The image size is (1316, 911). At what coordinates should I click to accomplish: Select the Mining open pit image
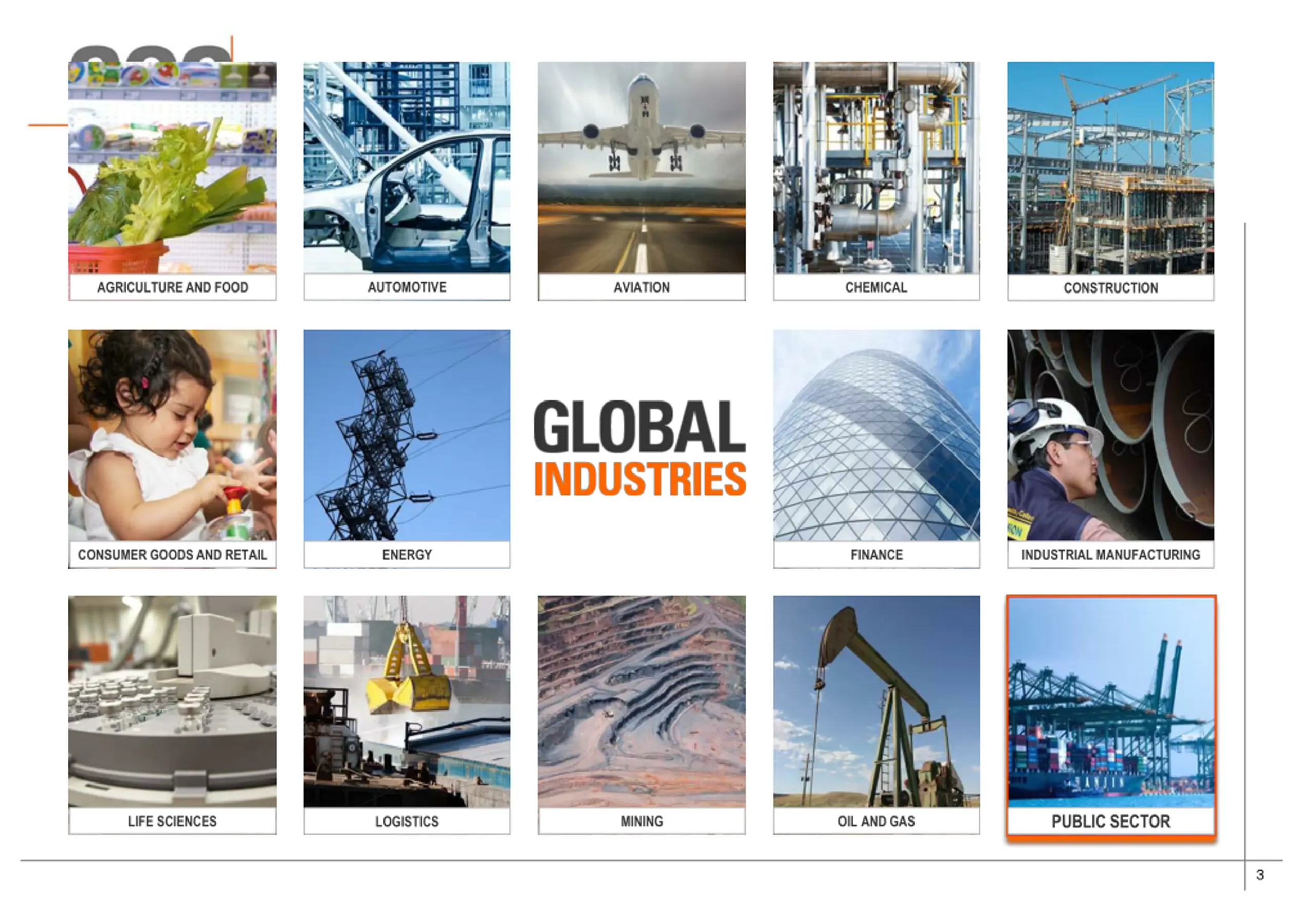tap(642, 702)
